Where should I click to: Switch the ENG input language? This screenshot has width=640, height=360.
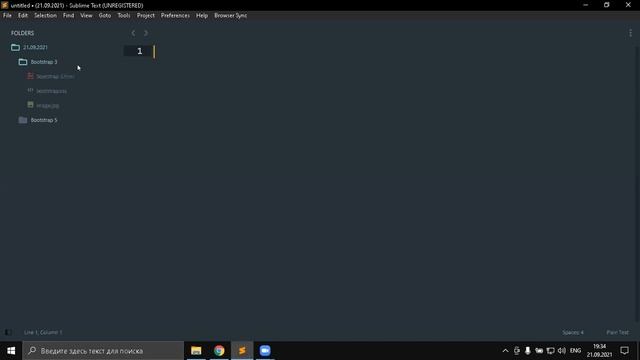pyautogui.click(x=576, y=351)
